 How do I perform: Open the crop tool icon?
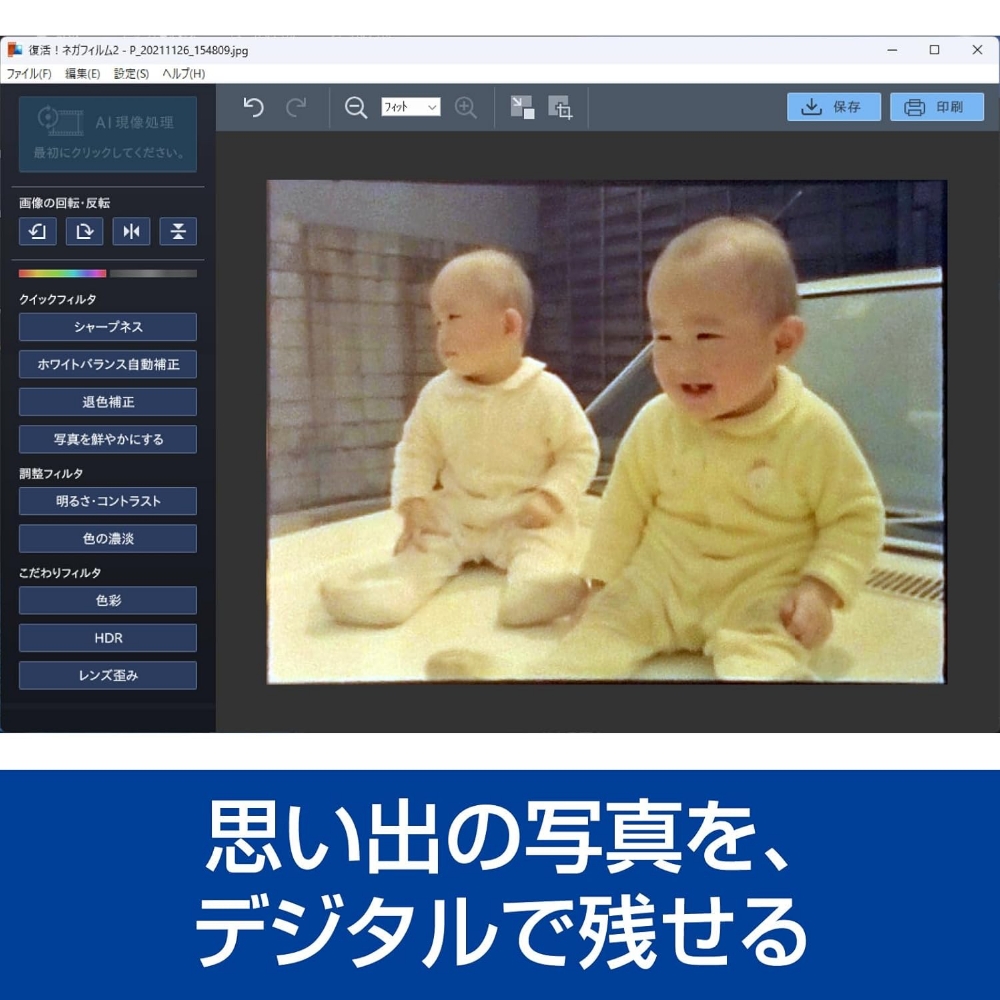pyautogui.click(x=561, y=108)
